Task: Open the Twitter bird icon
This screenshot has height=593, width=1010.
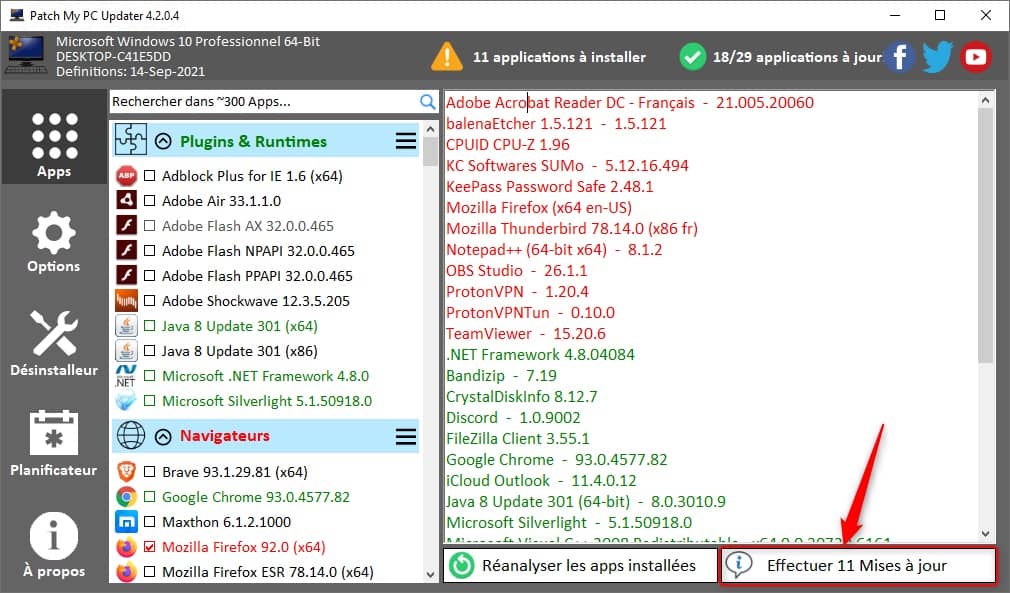Action: tap(937, 57)
